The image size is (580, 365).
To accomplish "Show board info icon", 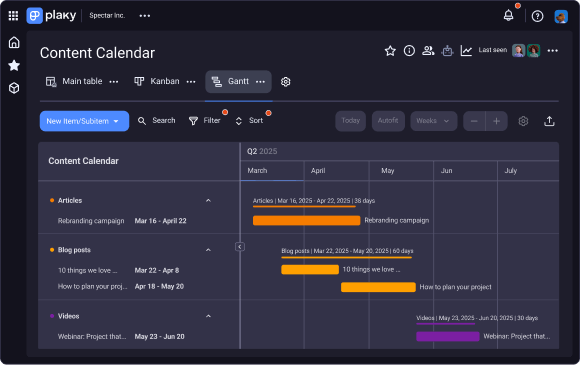I will coord(409,51).
